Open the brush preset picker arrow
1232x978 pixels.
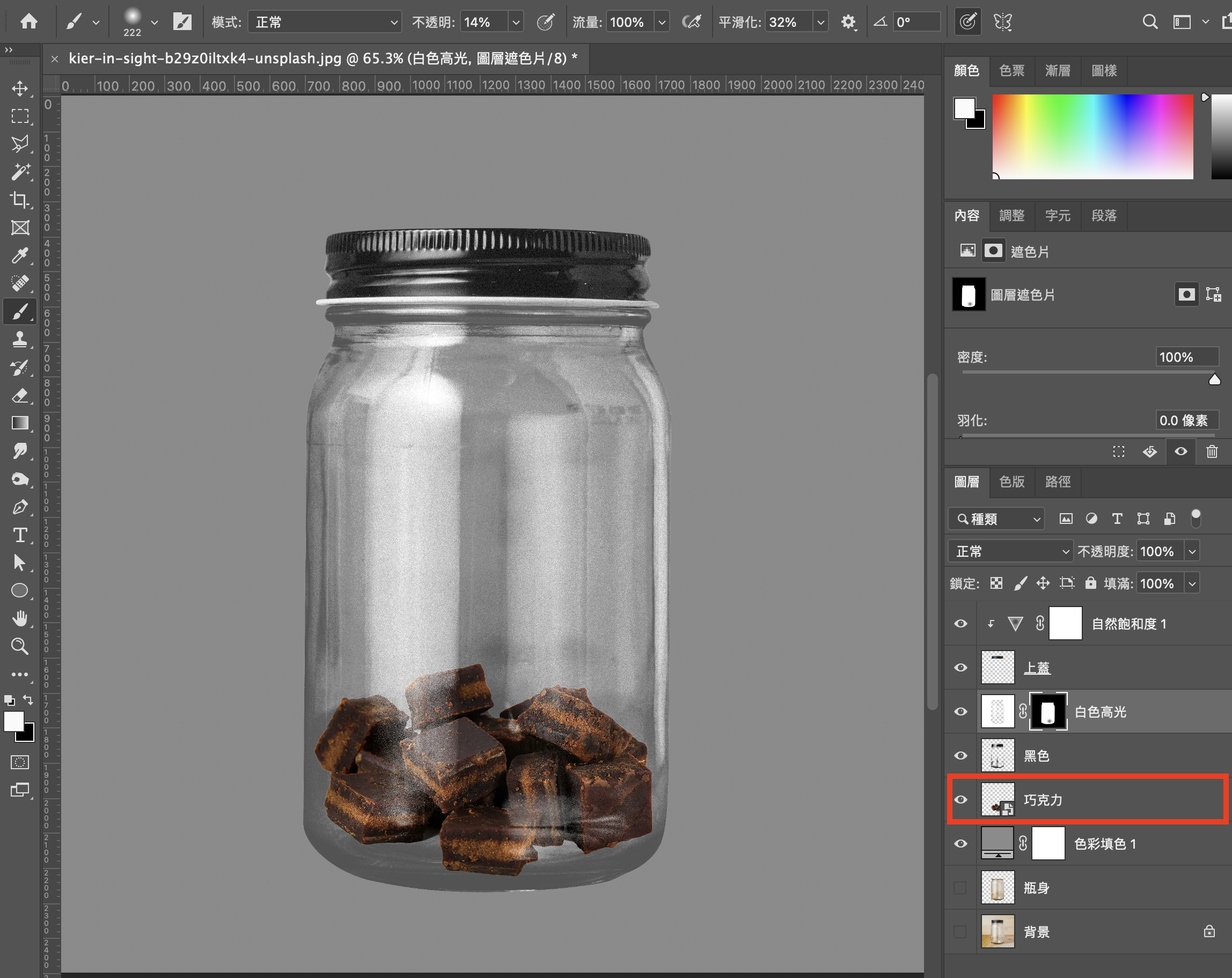point(155,23)
